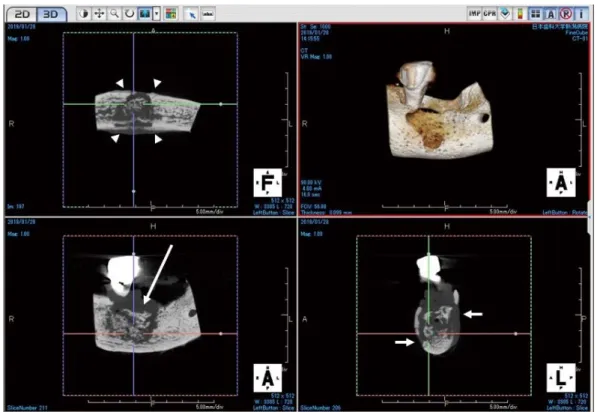Click the IMP implant button
Viewport: 597px width, 412px height.
coord(474,14)
